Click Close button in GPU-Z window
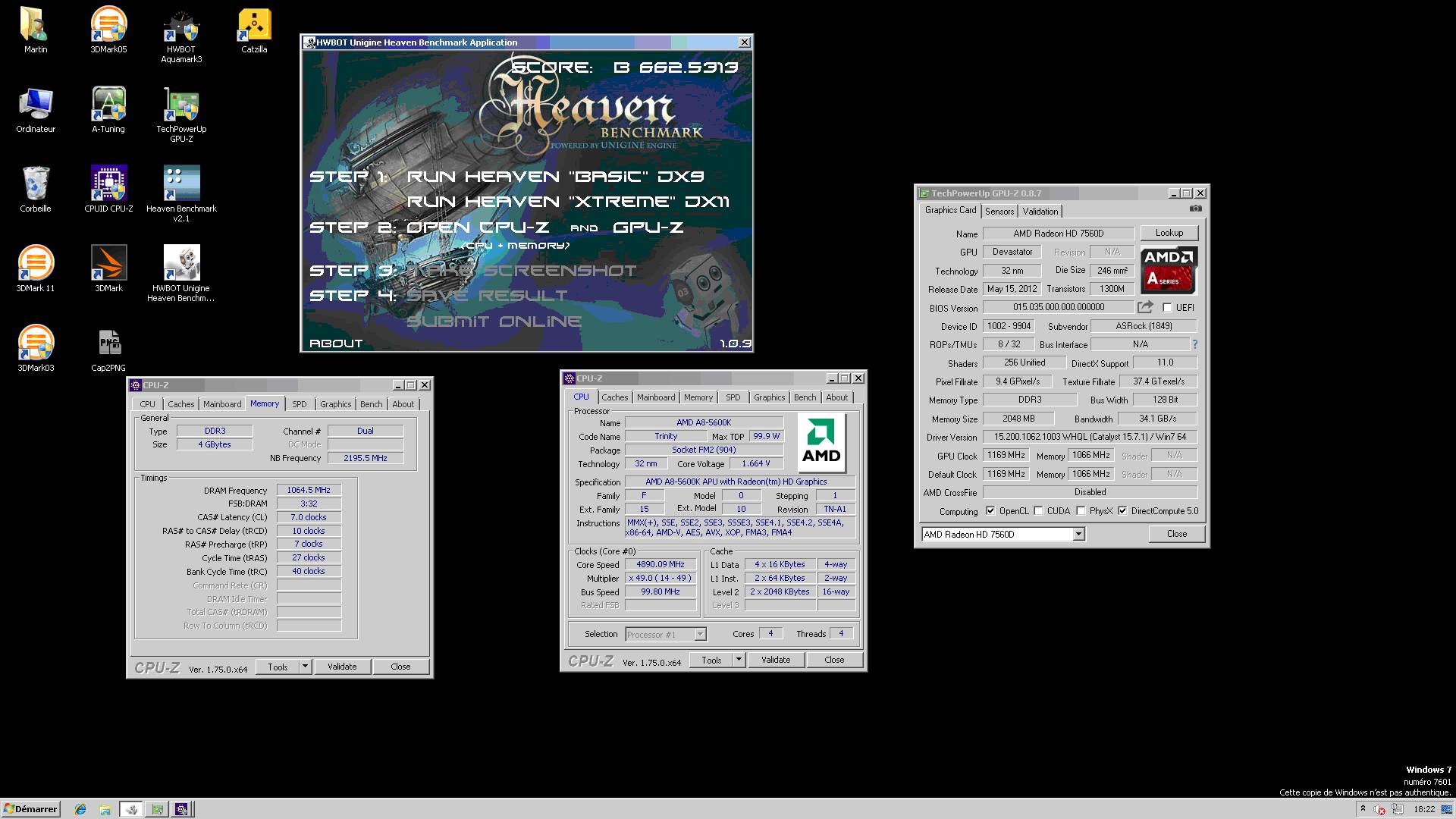Viewport: 1456px width, 819px height. point(1176,534)
